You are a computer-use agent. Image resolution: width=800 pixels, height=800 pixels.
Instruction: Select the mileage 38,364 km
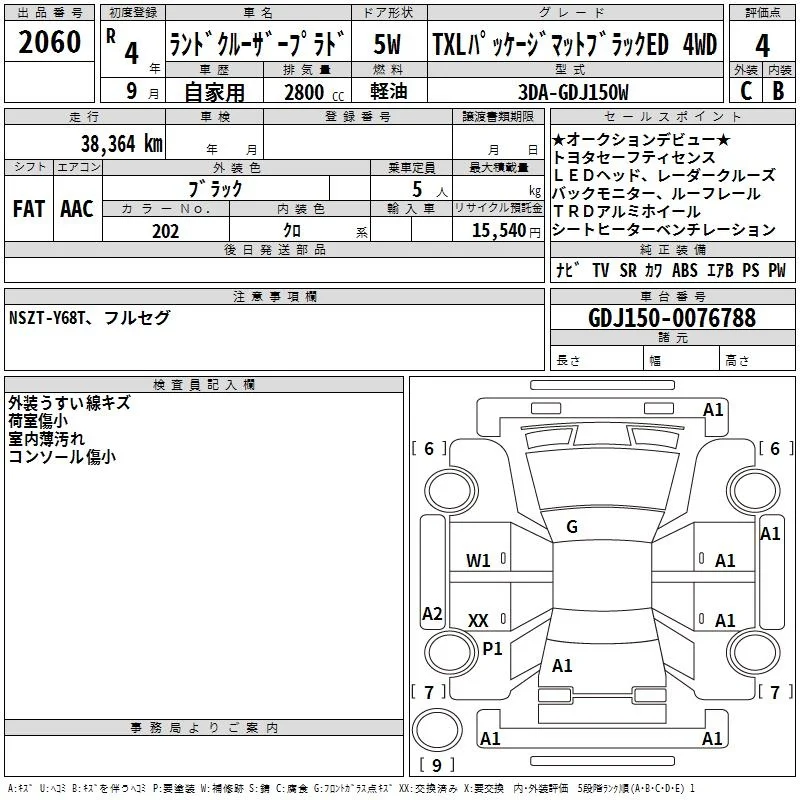[x=121, y=144]
